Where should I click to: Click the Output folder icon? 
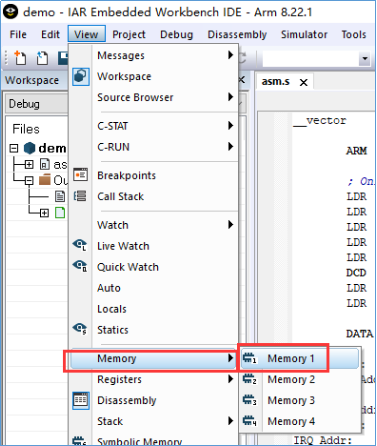click(45, 180)
